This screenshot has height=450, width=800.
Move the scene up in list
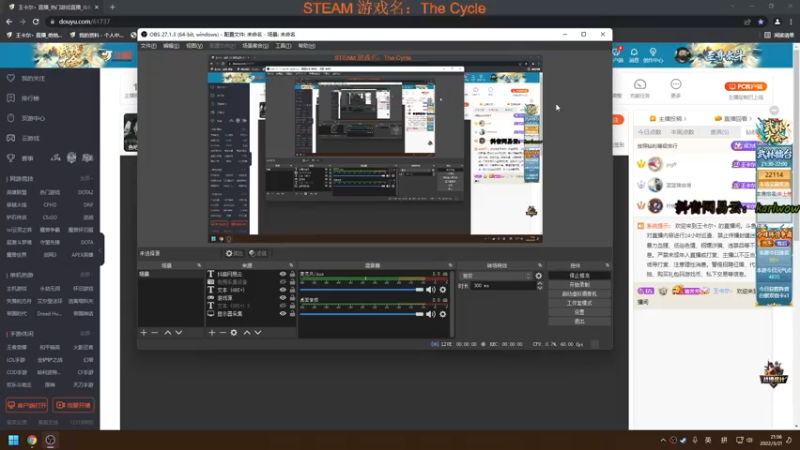point(167,333)
